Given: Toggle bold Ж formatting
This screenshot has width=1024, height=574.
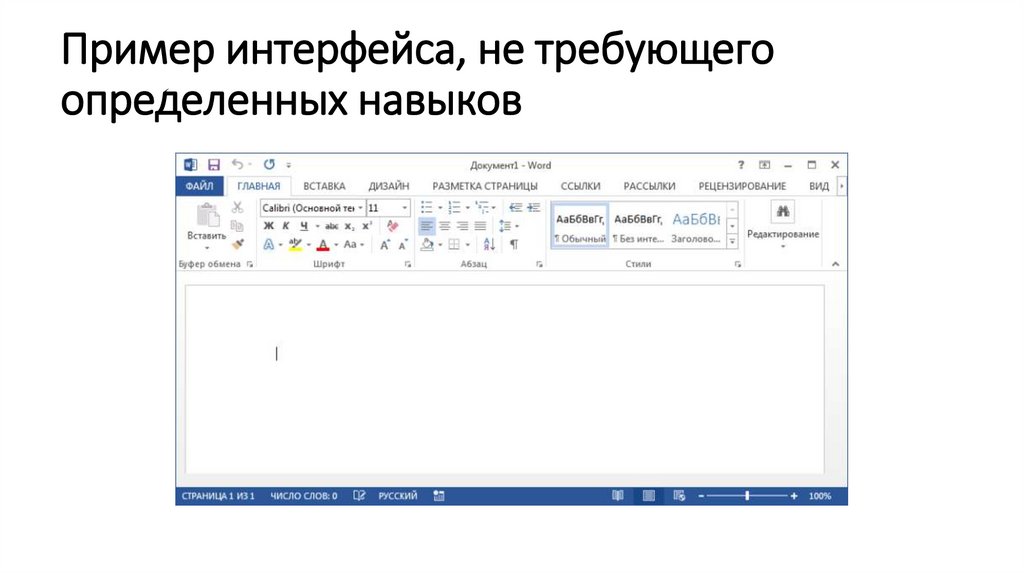Looking at the screenshot, I should 268,226.
